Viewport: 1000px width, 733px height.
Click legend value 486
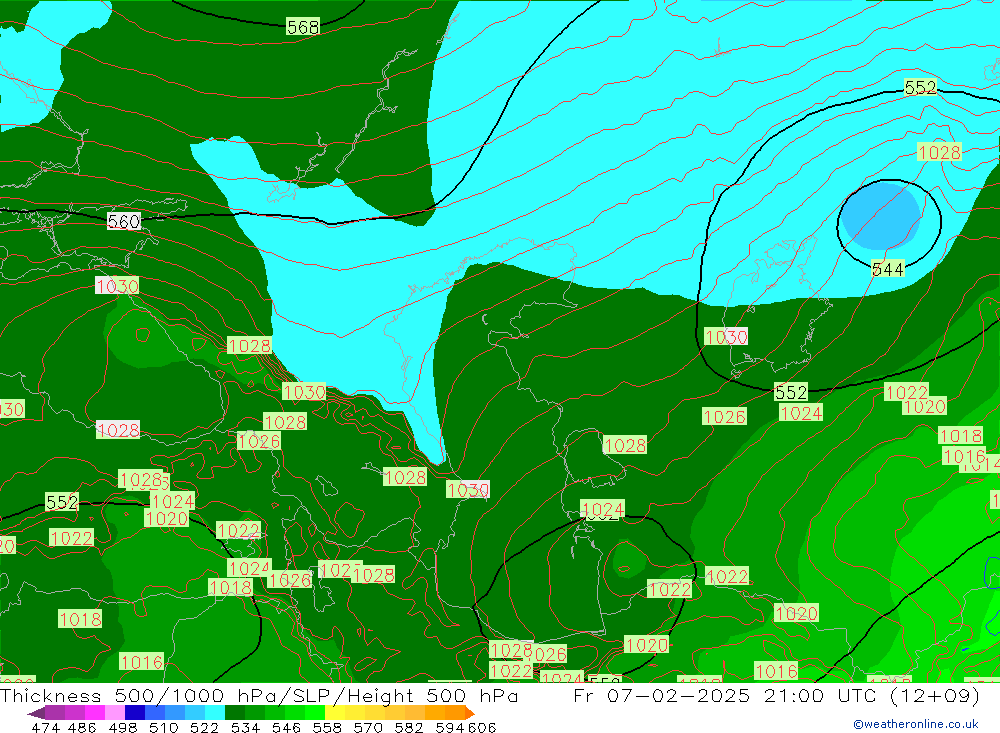click(x=82, y=727)
